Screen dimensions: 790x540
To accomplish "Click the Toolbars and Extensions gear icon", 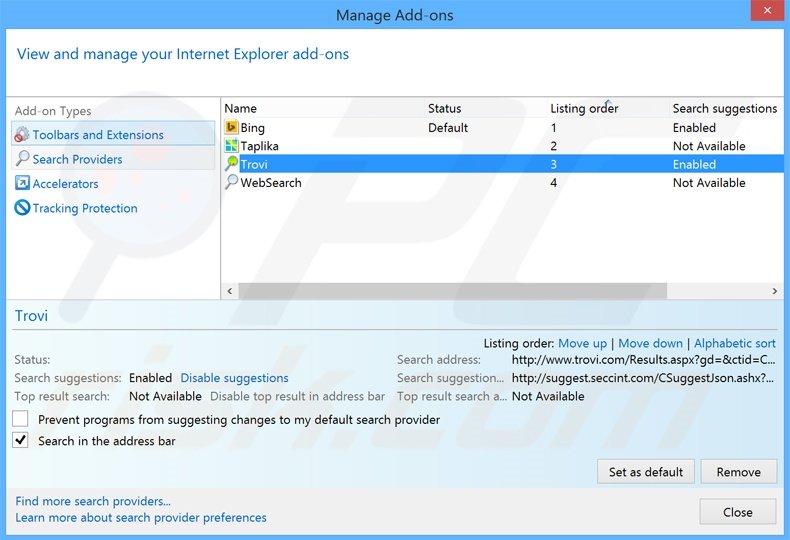I will [22, 135].
